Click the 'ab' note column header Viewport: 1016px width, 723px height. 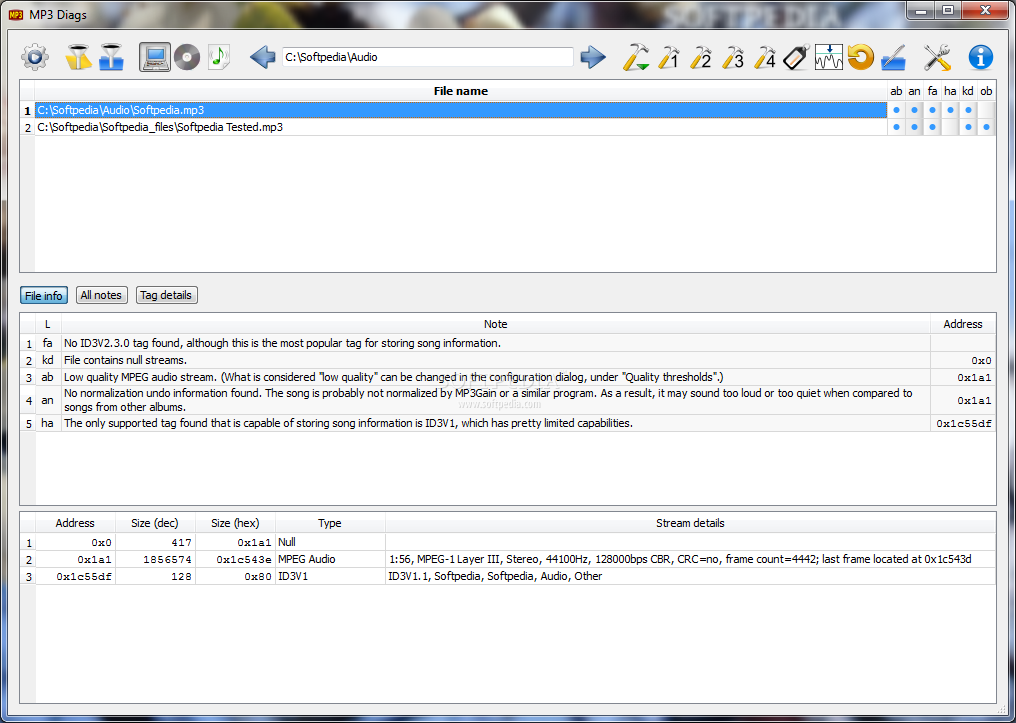pos(896,91)
